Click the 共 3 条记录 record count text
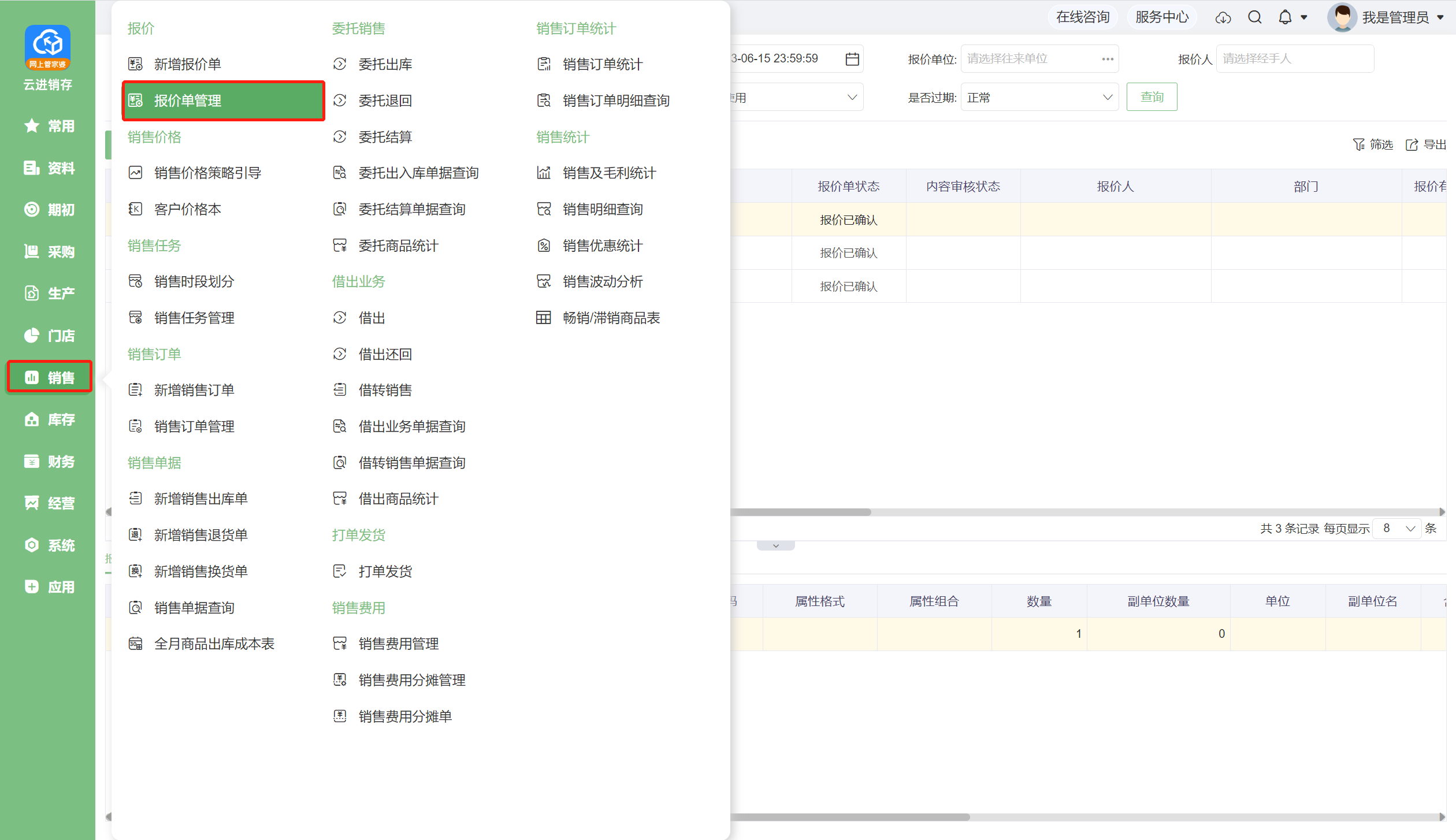The height and width of the screenshot is (840, 1456). coord(1289,529)
